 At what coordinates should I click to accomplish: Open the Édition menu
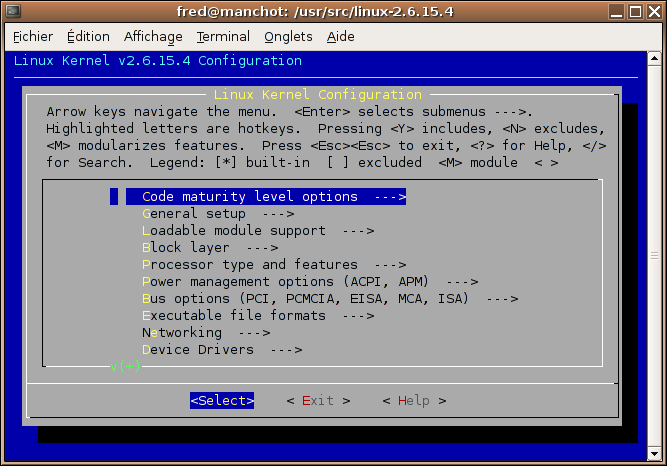click(x=88, y=37)
